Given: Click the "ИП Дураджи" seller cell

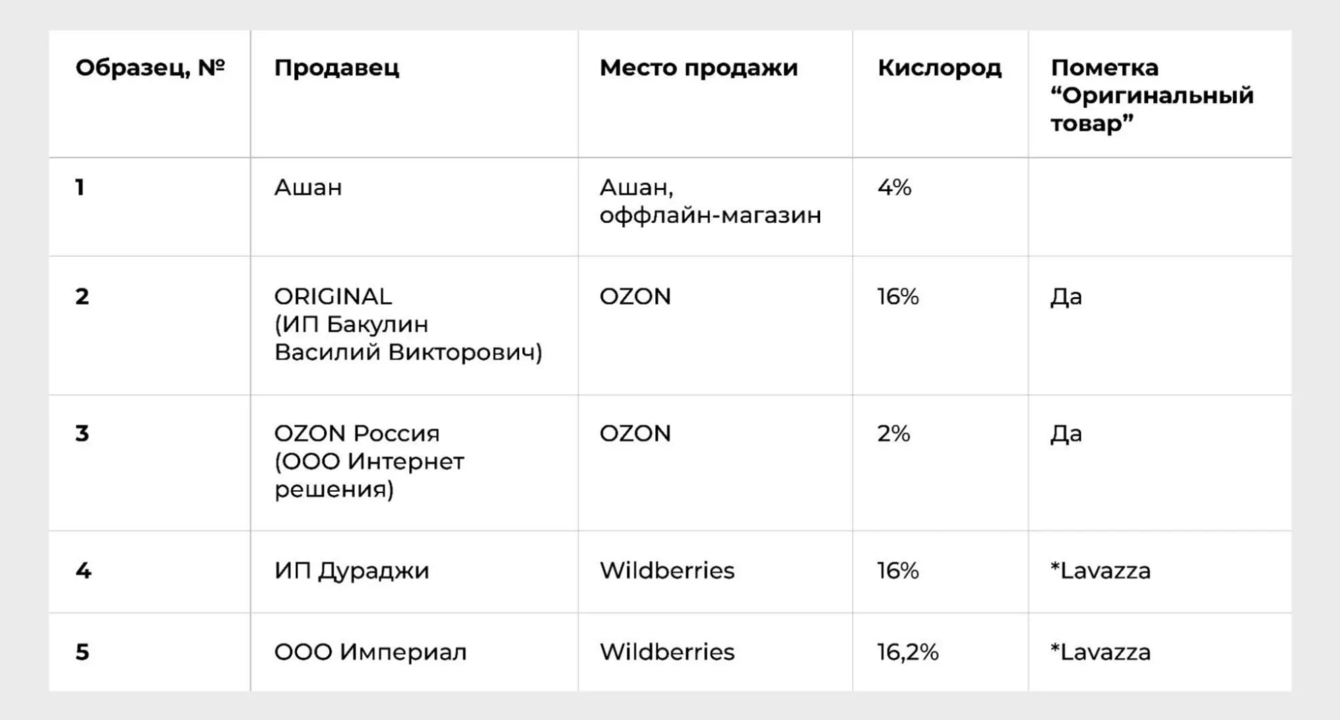Looking at the screenshot, I should 352,571.
